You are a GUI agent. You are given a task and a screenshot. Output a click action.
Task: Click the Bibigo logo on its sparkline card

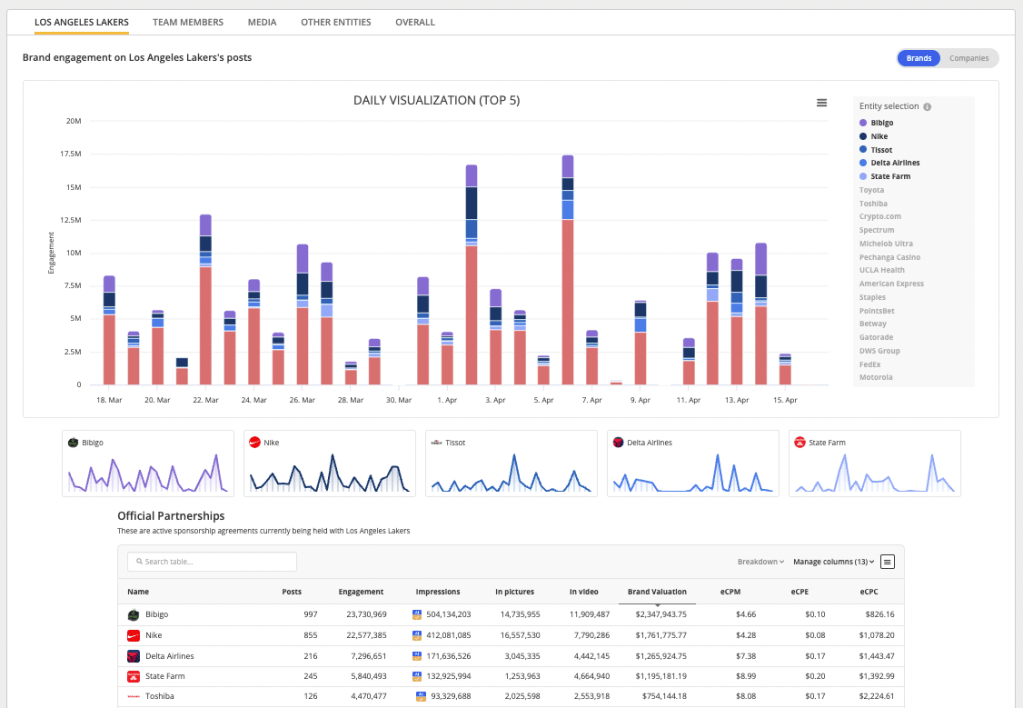coord(71,441)
